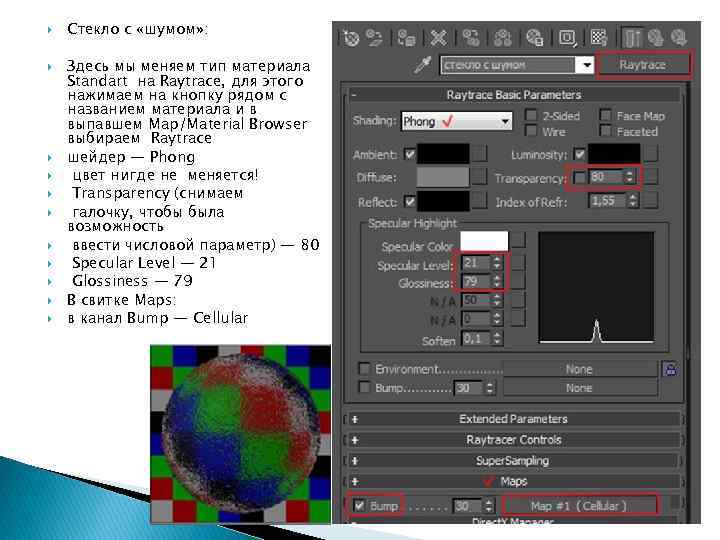720x540 pixels.
Task: Toggle Show Shaded Material in Viewport icon
Action: pyautogui.click(x=599, y=38)
